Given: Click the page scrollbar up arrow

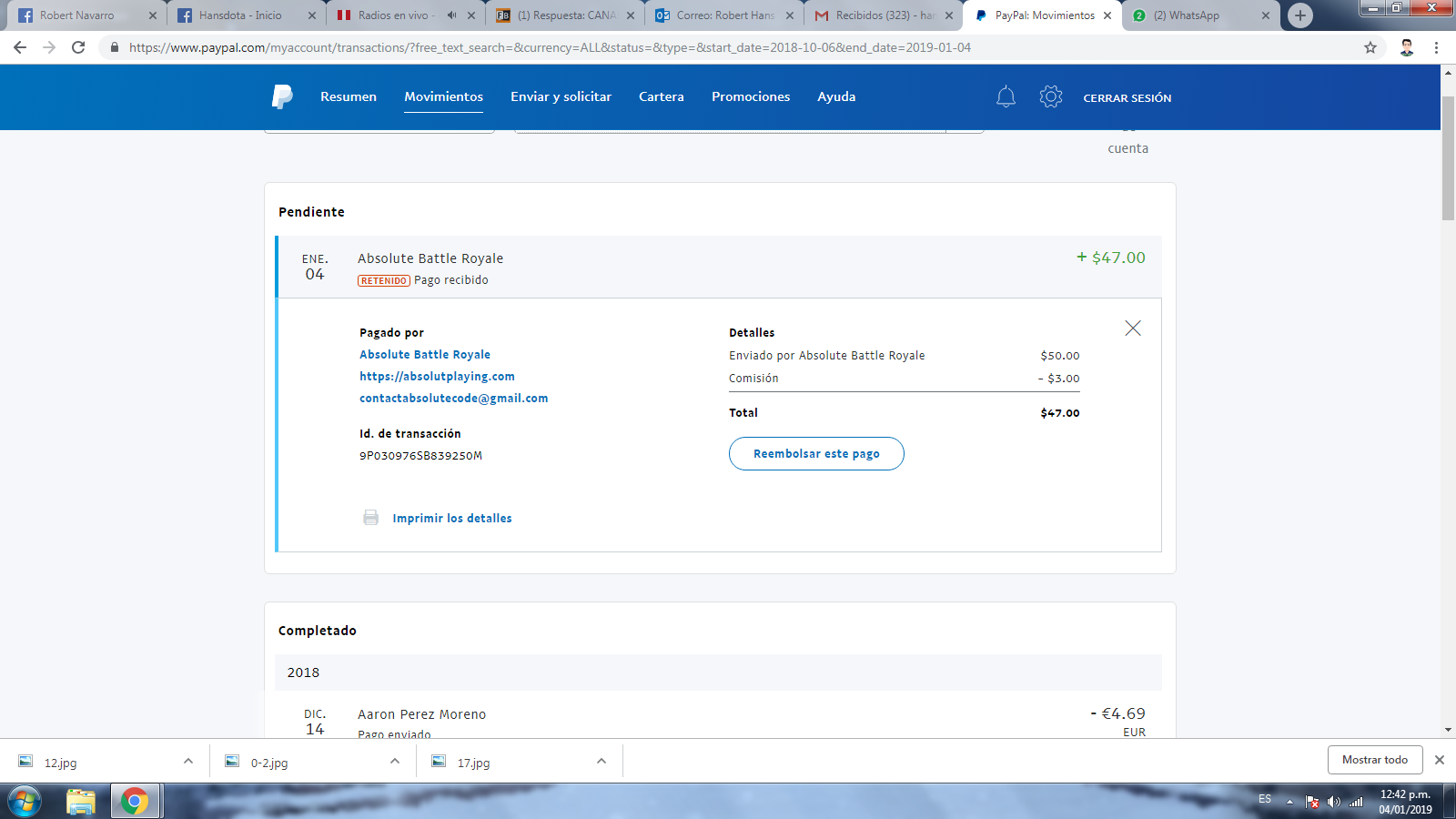Looking at the screenshot, I should pyautogui.click(x=1448, y=71).
